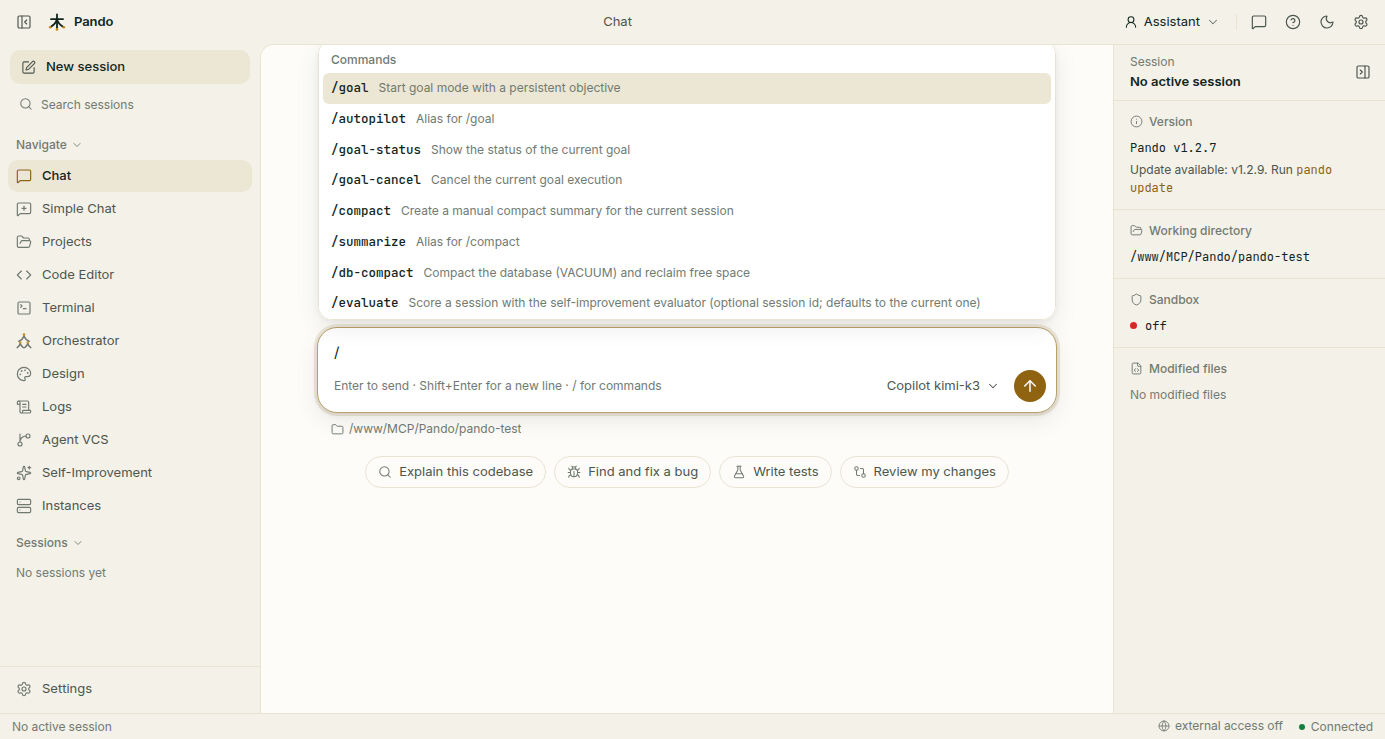1385x739 pixels.
Task: Select the /autopilot command
Action: pyautogui.click(x=687, y=119)
